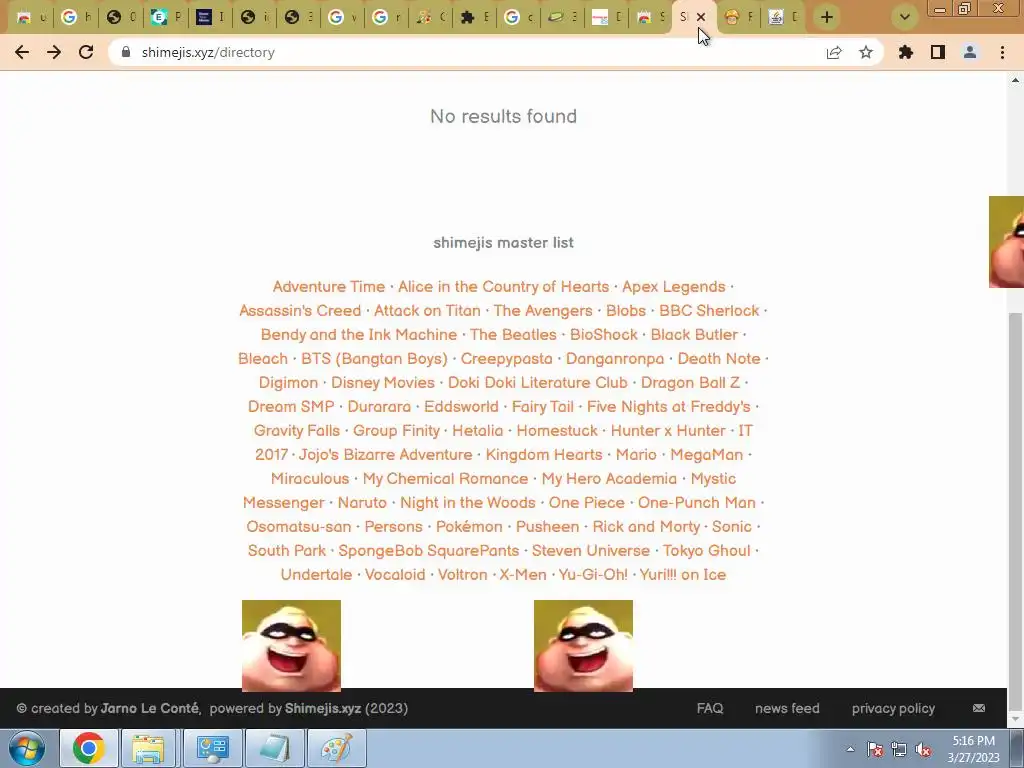Open the Yuri!!! on Ice link
The height and width of the screenshot is (768, 1024).
[682, 575]
